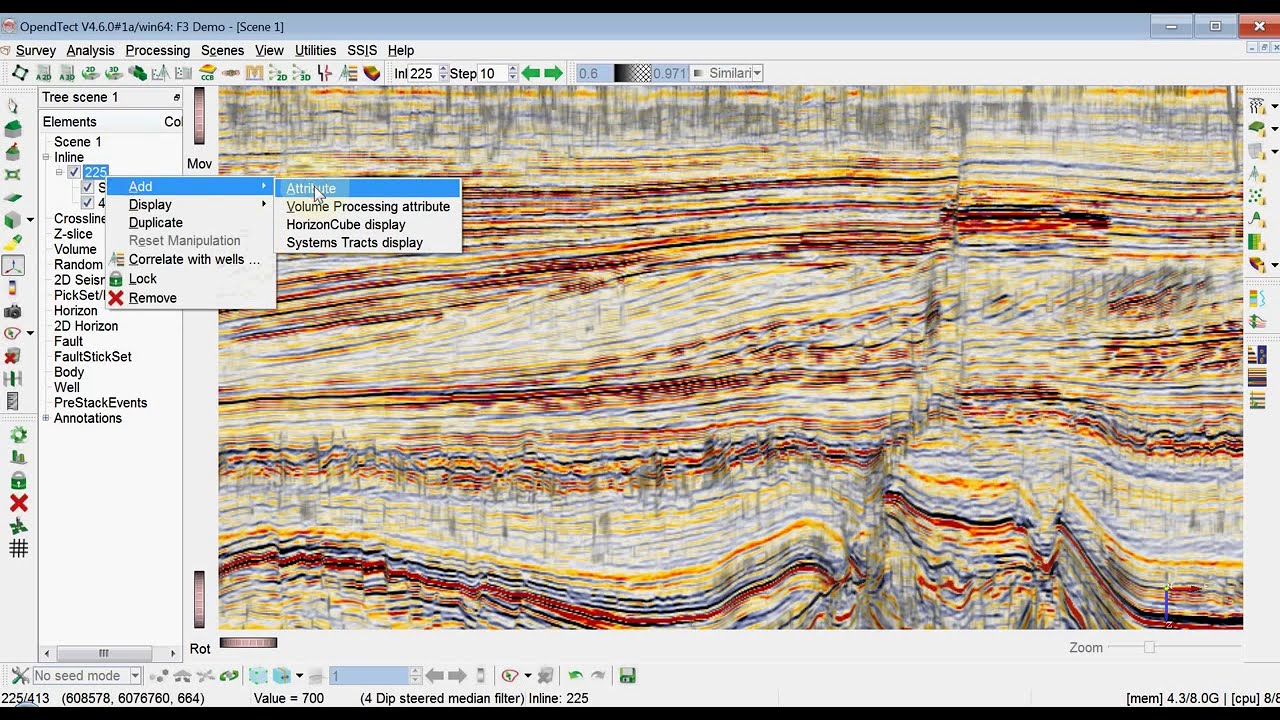Click the well correlation icon in top toolbar

click(x=348, y=73)
